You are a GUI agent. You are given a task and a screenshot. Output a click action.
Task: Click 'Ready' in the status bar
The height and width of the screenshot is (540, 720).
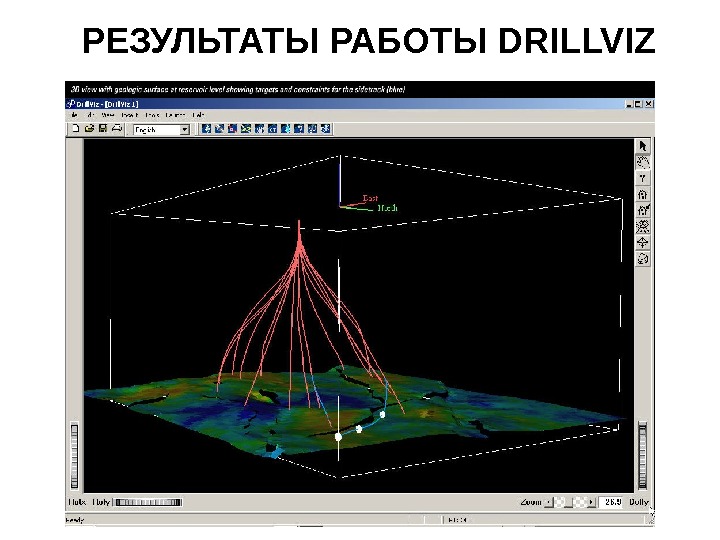click(x=75, y=520)
